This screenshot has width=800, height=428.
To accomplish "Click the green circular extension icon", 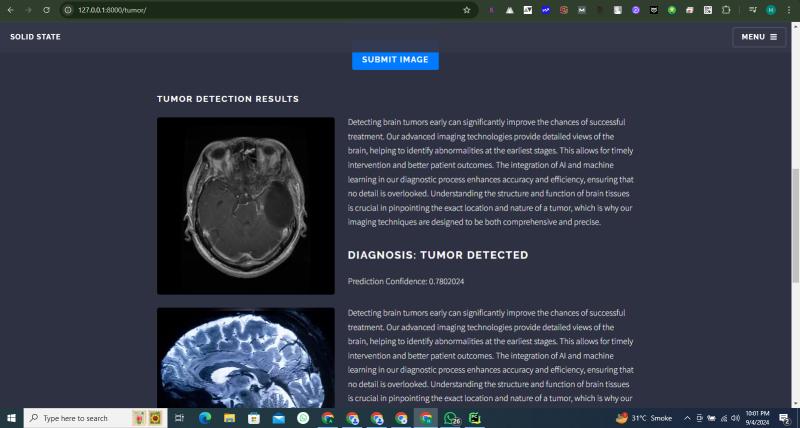I will tap(672, 10).
